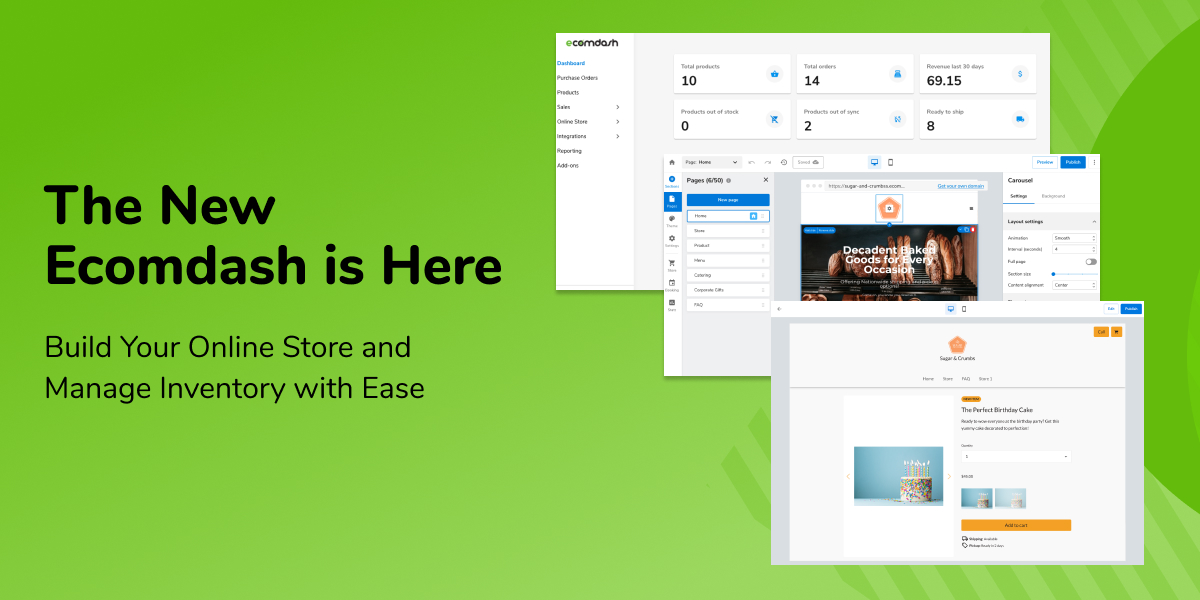Click the editor Settings gear icon
The height and width of the screenshot is (600, 1200).
[672, 239]
